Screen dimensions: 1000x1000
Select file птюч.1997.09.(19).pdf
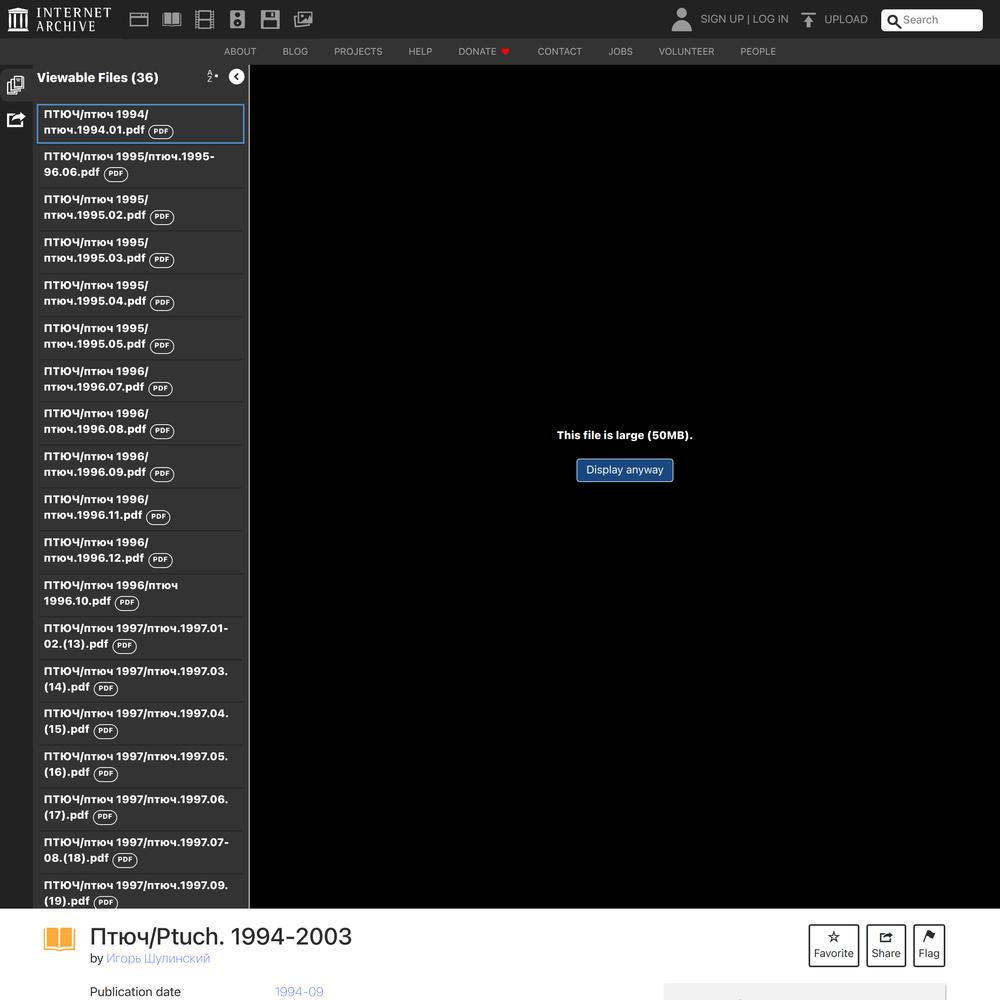(140, 892)
